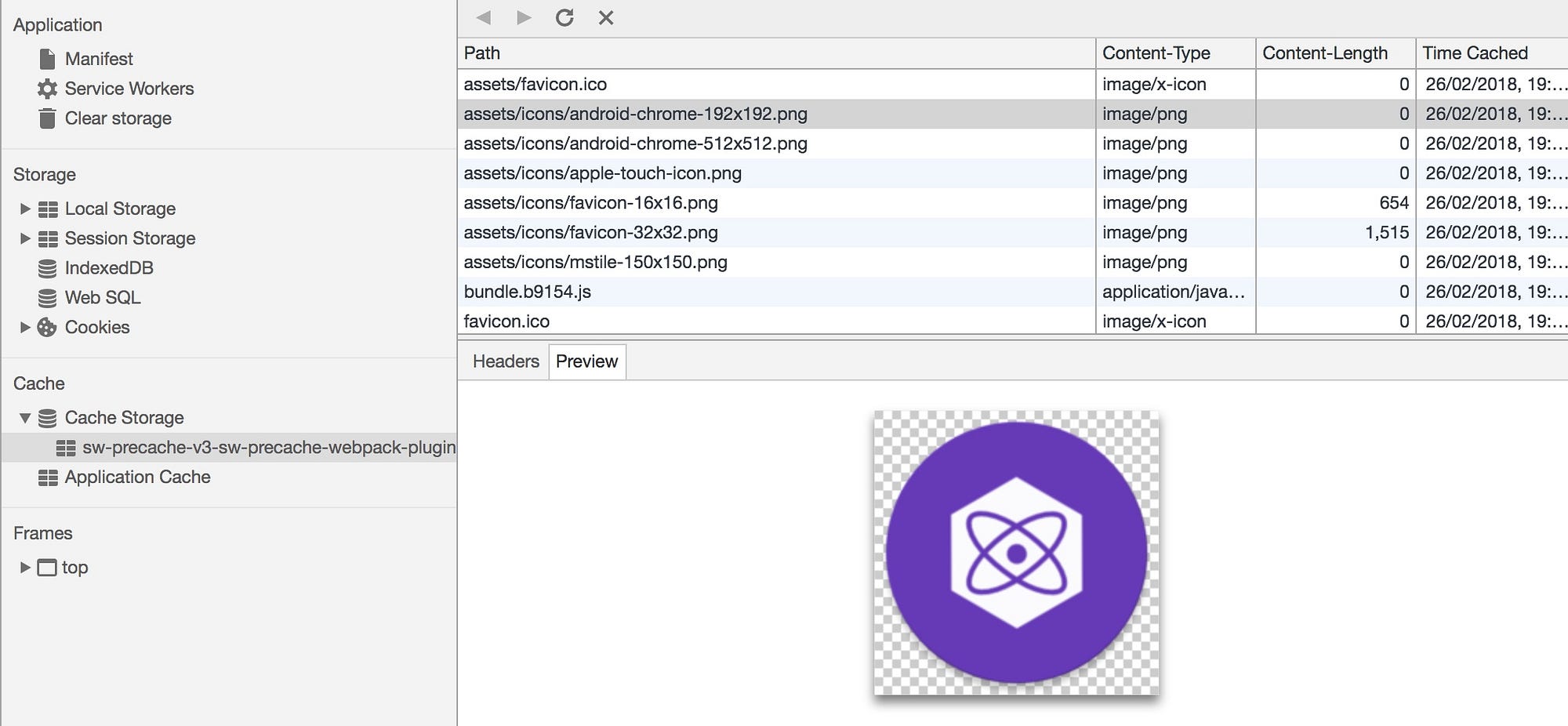Click the Web SQL database icon
The width and height of the screenshot is (1568, 726).
[x=47, y=298]
